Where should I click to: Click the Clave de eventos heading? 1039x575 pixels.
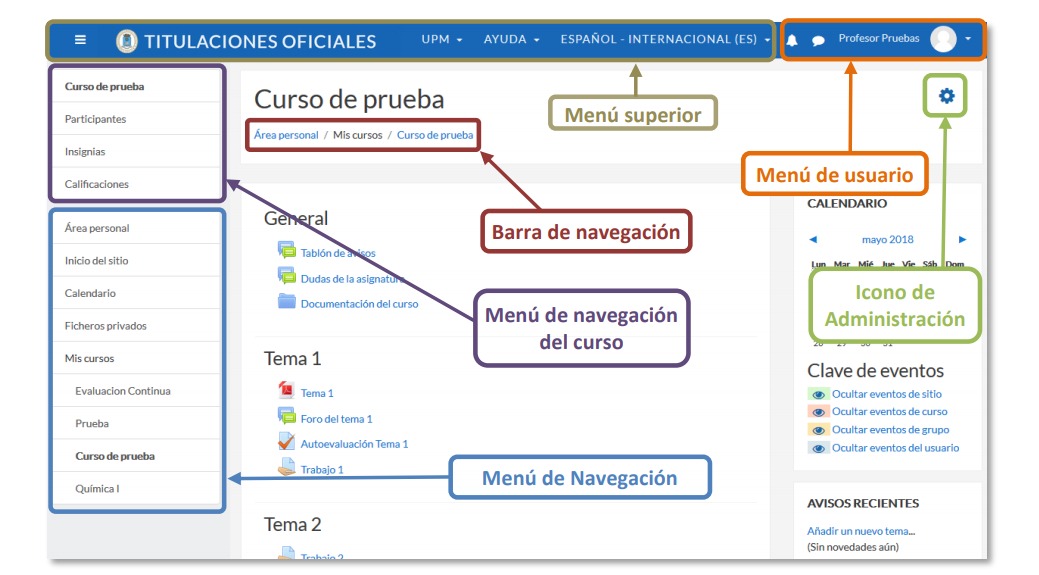(875, 371)
